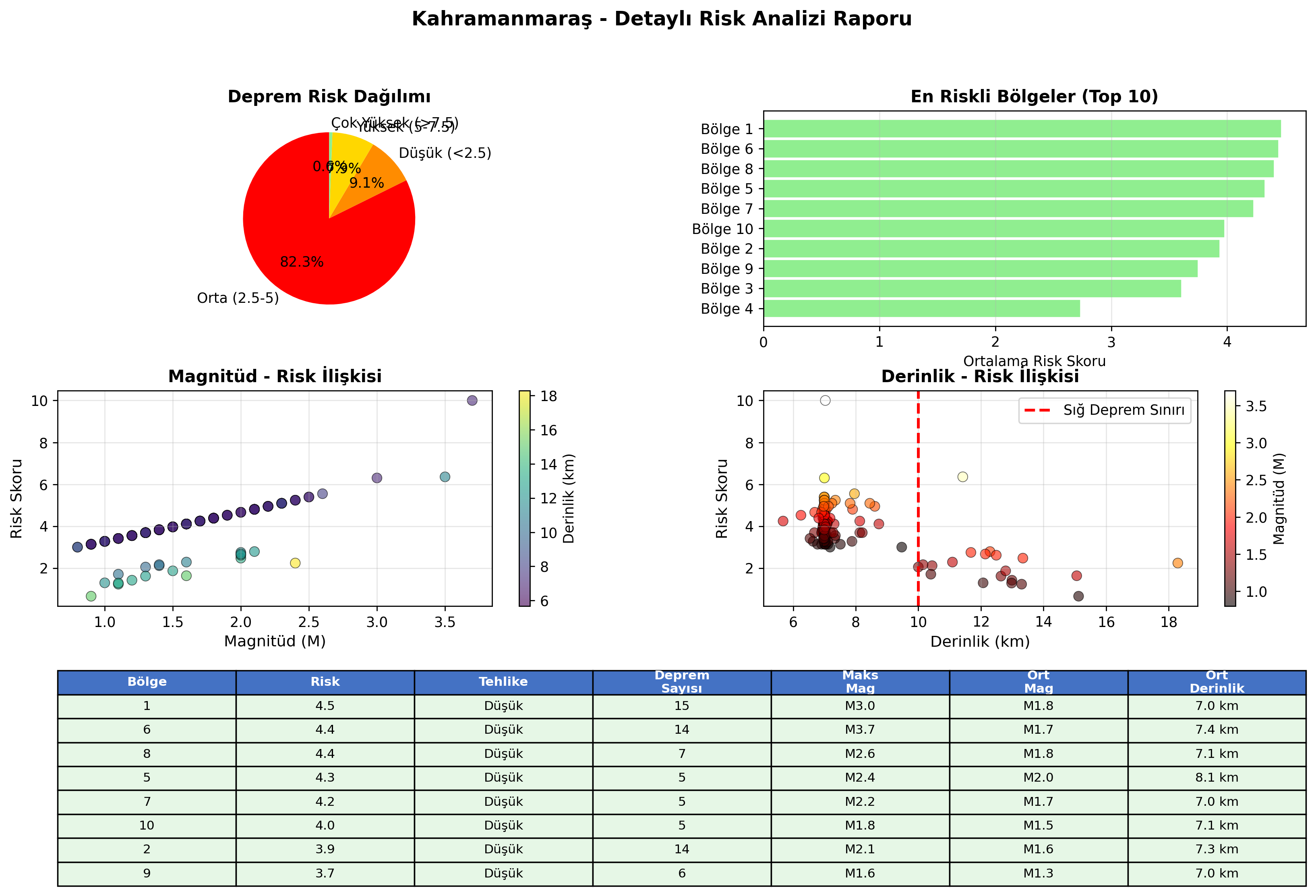Click the Orta (2.5-5) pie label
Screen dimensions: 1316x896
pyautogui.click(x=238, y=298)
